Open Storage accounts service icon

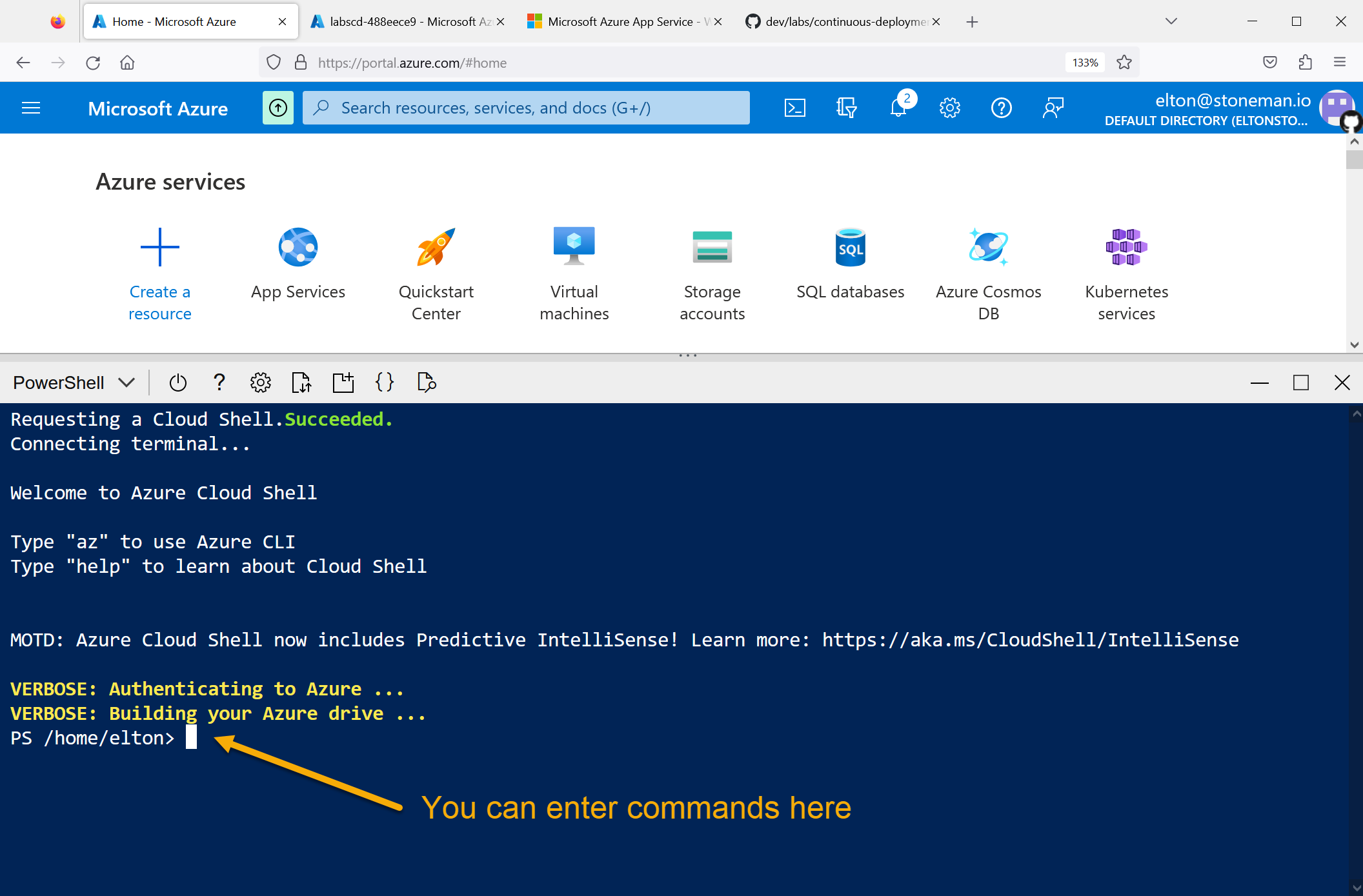712,247
